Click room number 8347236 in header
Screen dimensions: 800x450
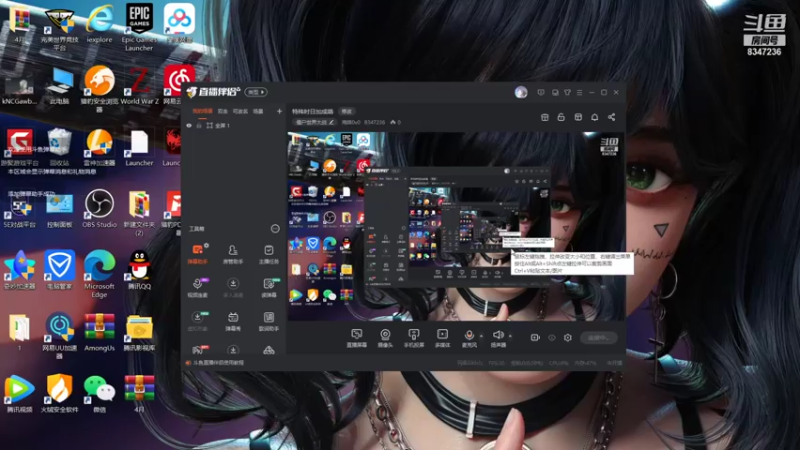374,122
